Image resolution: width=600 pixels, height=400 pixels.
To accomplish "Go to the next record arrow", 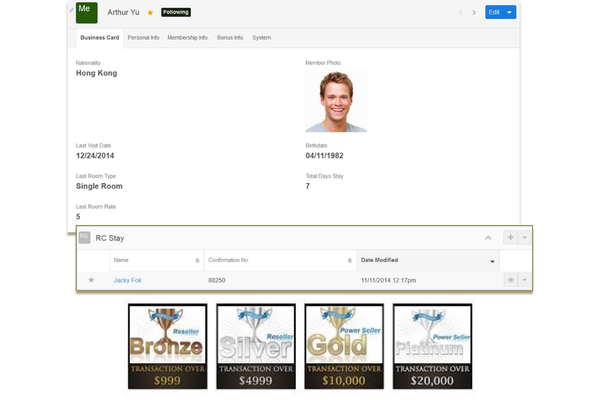I will 474,13.
